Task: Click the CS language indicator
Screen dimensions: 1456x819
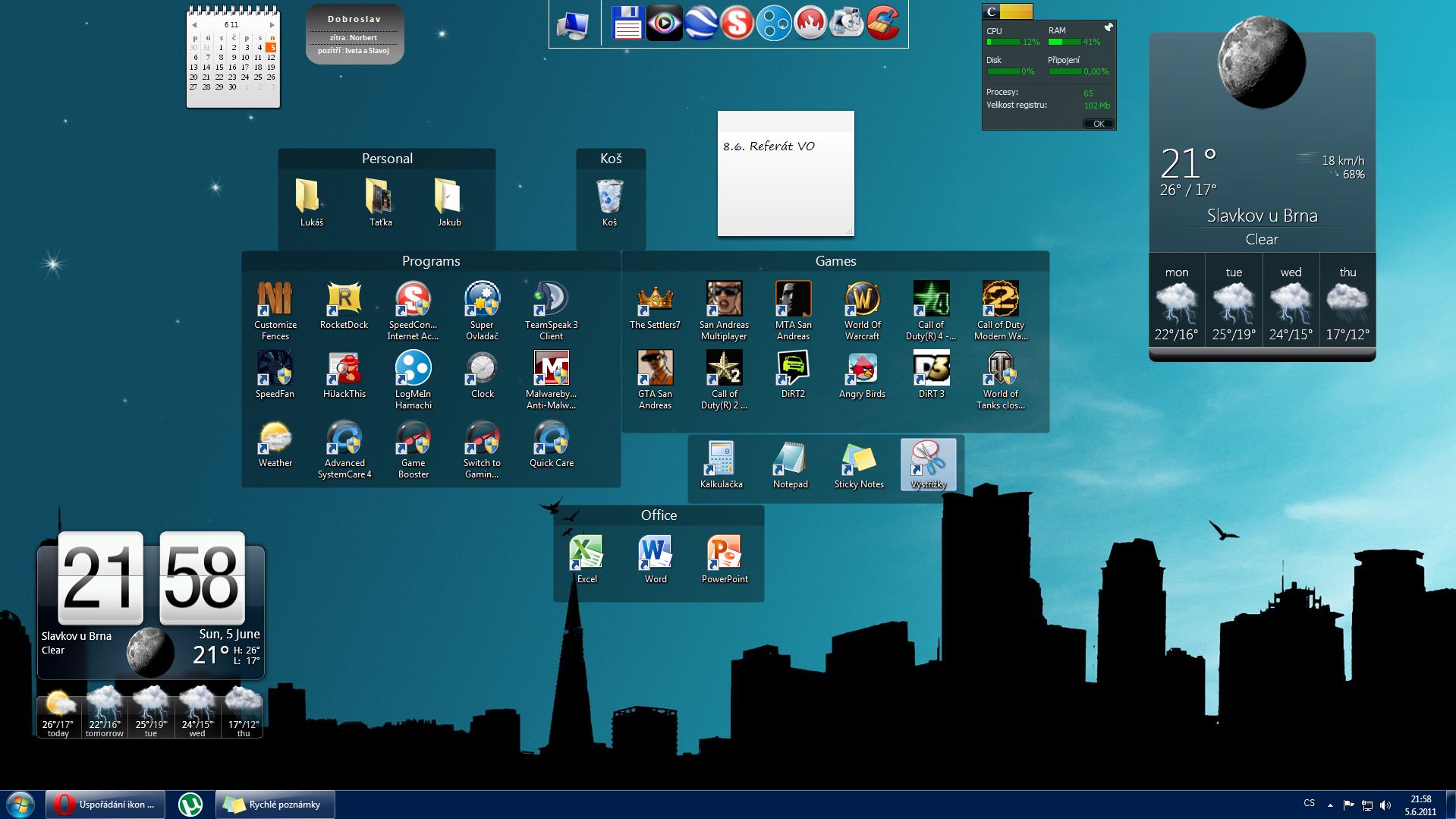Action: point(1309,803)
